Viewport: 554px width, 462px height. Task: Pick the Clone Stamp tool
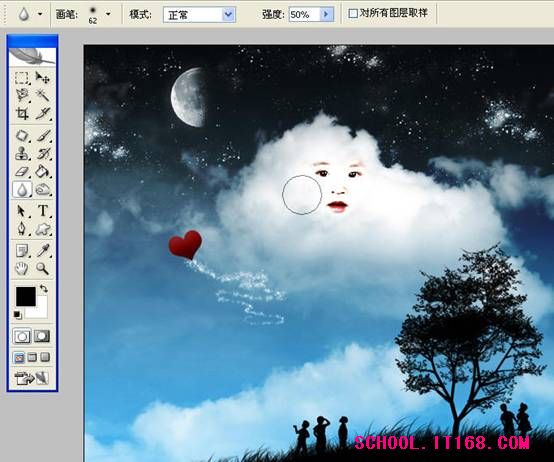pos(22,154)
